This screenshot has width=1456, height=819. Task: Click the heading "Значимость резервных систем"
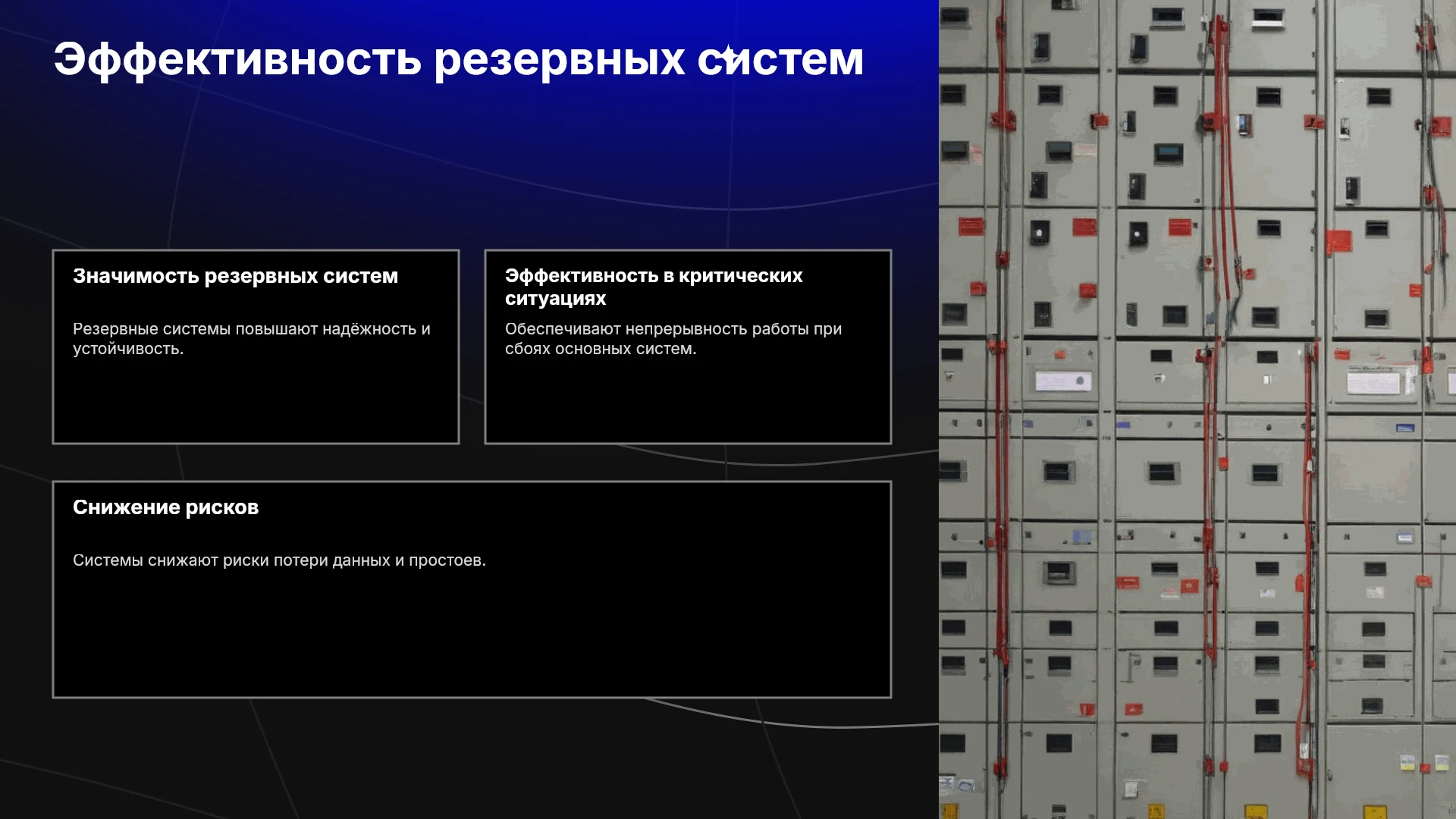tap(235, 276)
